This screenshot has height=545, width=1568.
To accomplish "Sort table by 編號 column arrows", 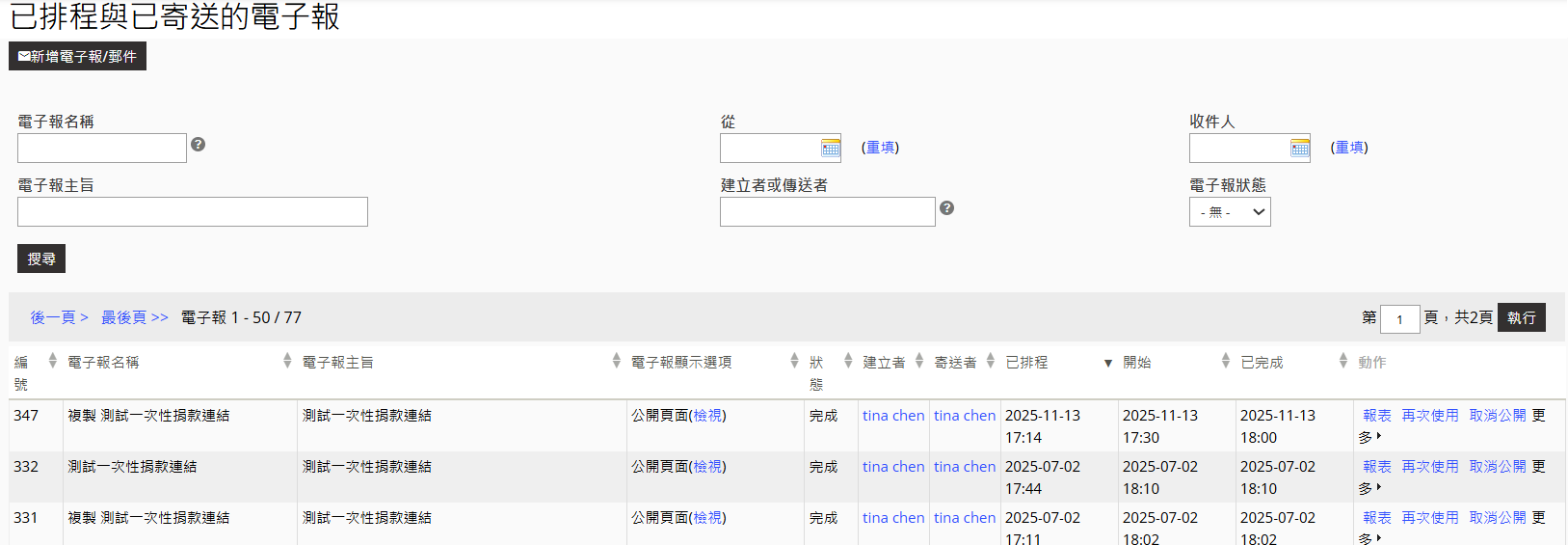I will click(x=52, y=361).
